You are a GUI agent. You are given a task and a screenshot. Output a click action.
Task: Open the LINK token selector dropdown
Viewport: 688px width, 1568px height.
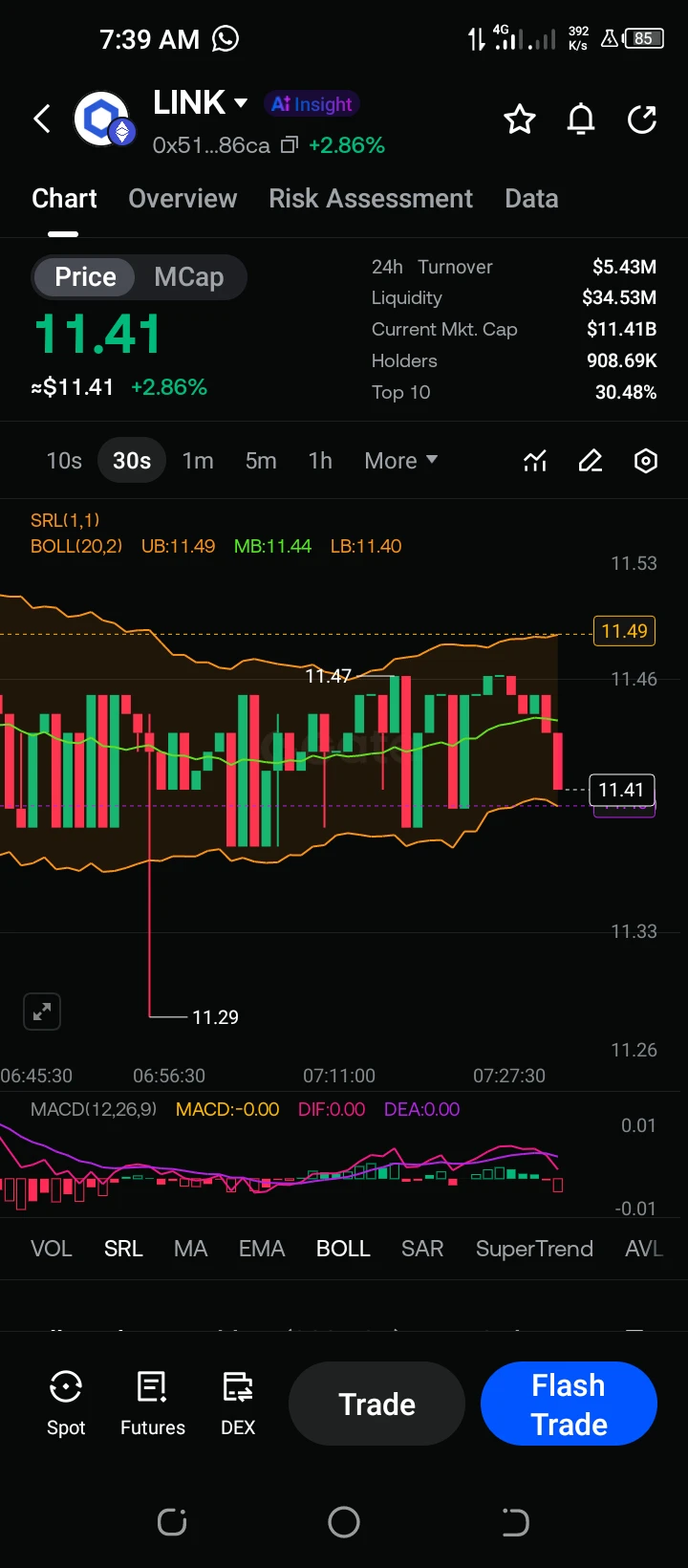click(x=241, y=102)
